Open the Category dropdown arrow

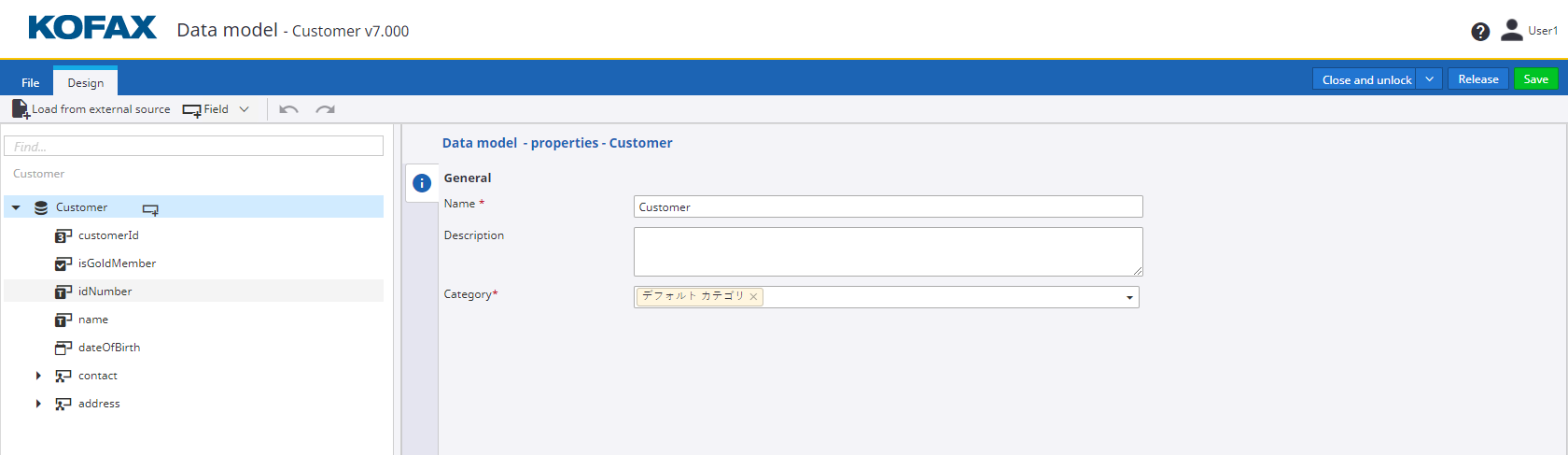coord(1129,298)
